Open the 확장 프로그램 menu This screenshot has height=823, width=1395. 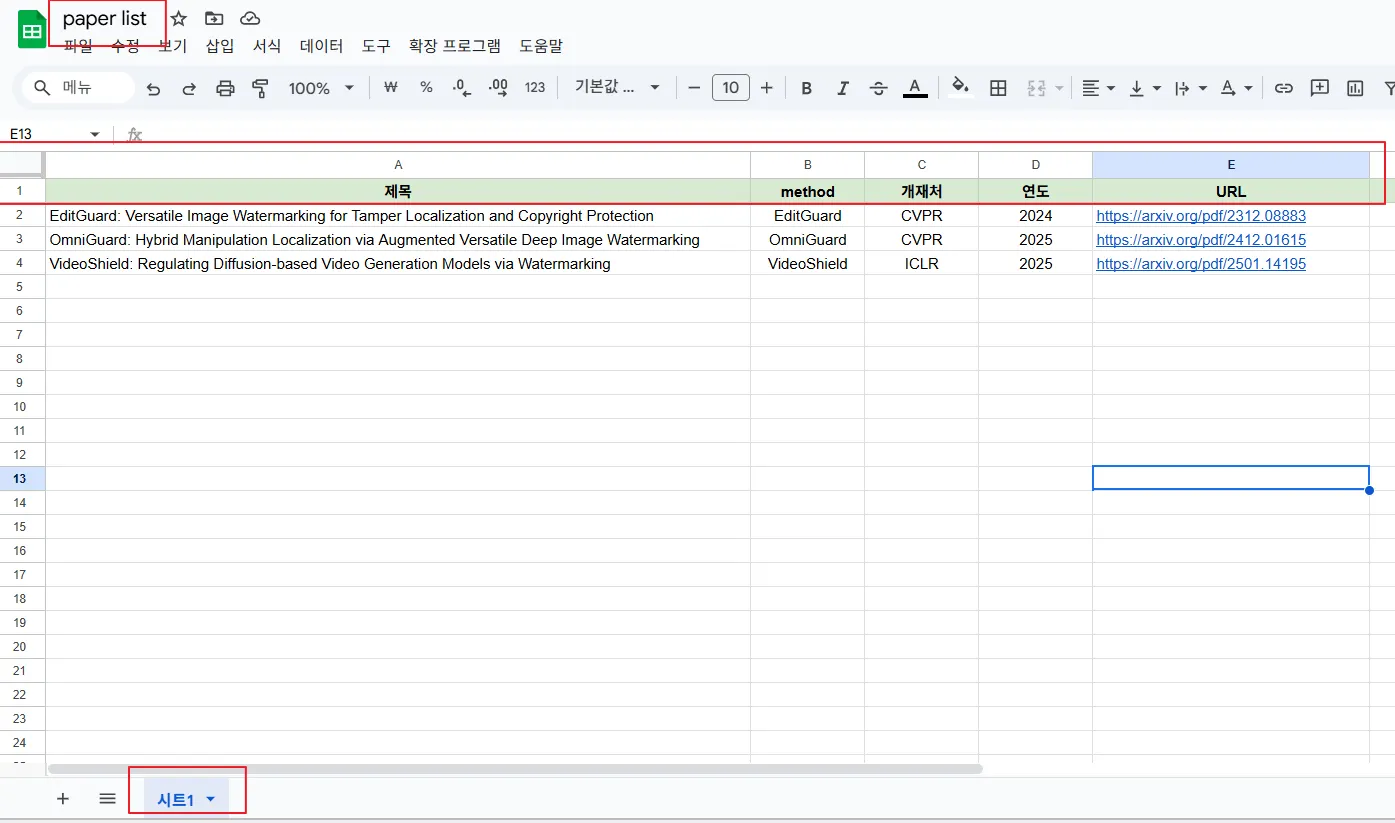coord(455,46)
